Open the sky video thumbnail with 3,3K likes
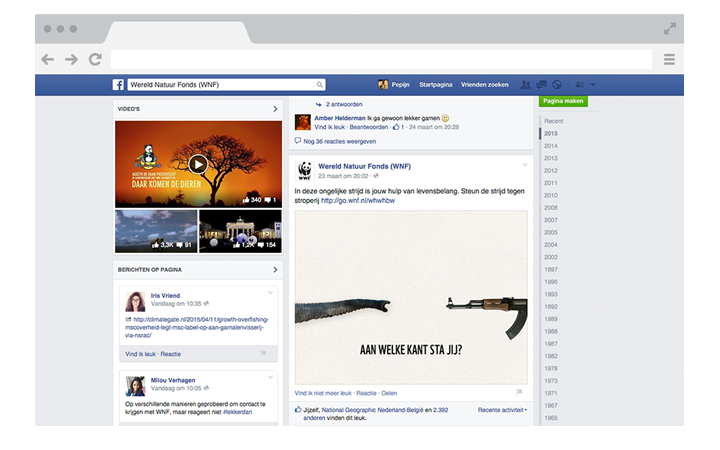The image size is (720, 450). click(x=156, y=231)
